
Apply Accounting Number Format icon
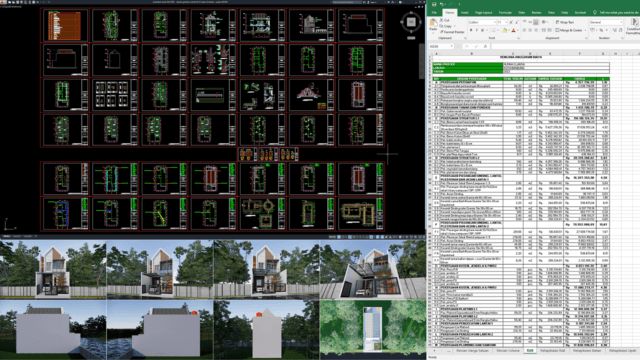click(592, 30)
